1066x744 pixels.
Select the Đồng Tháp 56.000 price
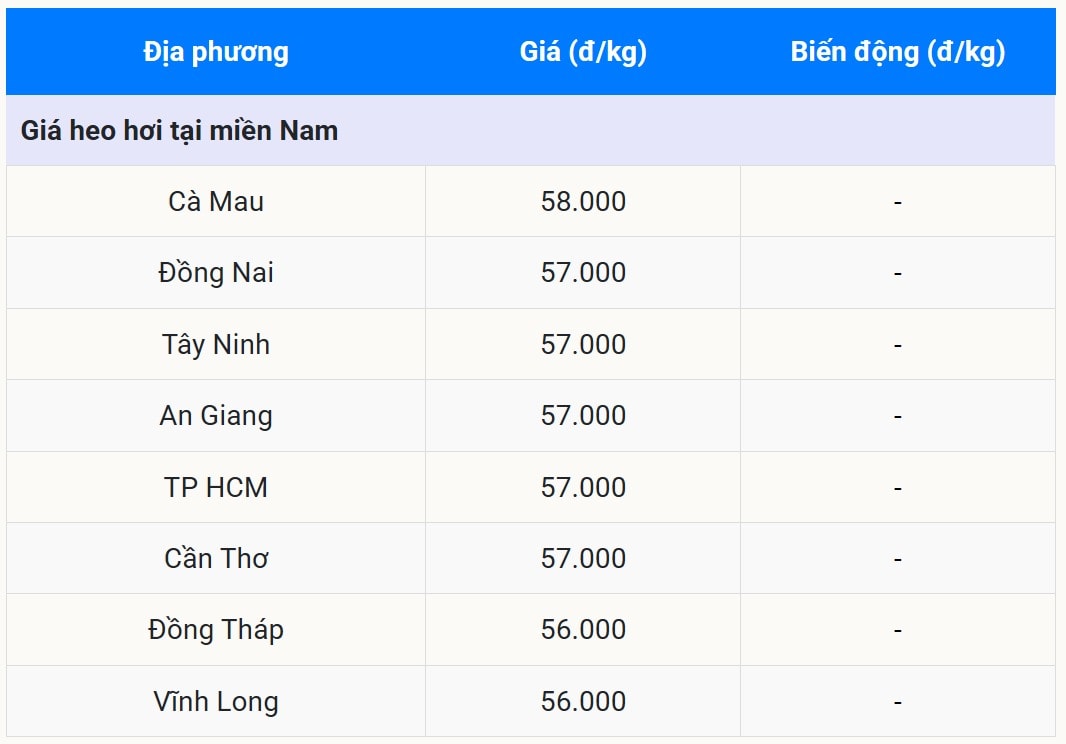click(x=583, y=630)
